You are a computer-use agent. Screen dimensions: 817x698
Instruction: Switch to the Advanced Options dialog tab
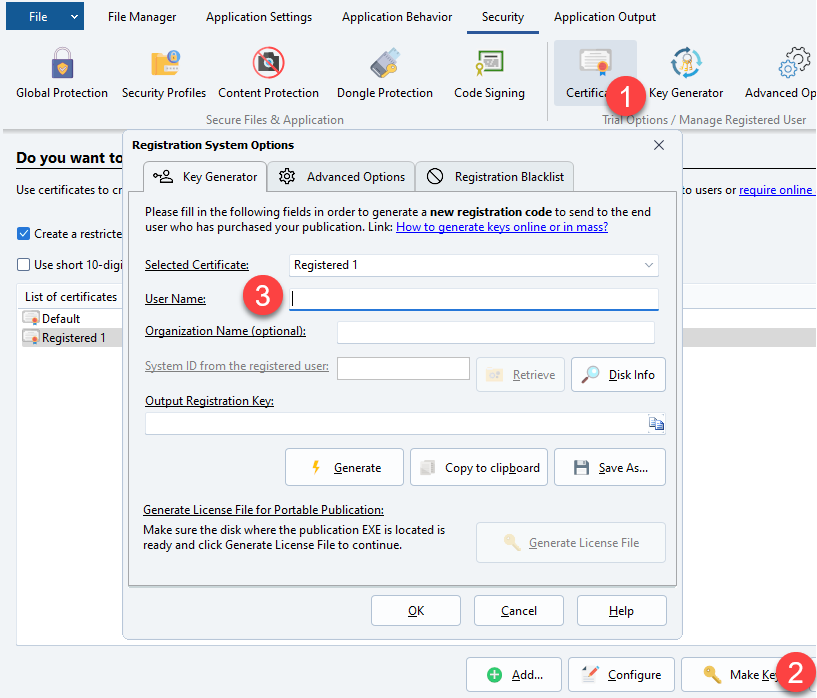tap(342, 177)
